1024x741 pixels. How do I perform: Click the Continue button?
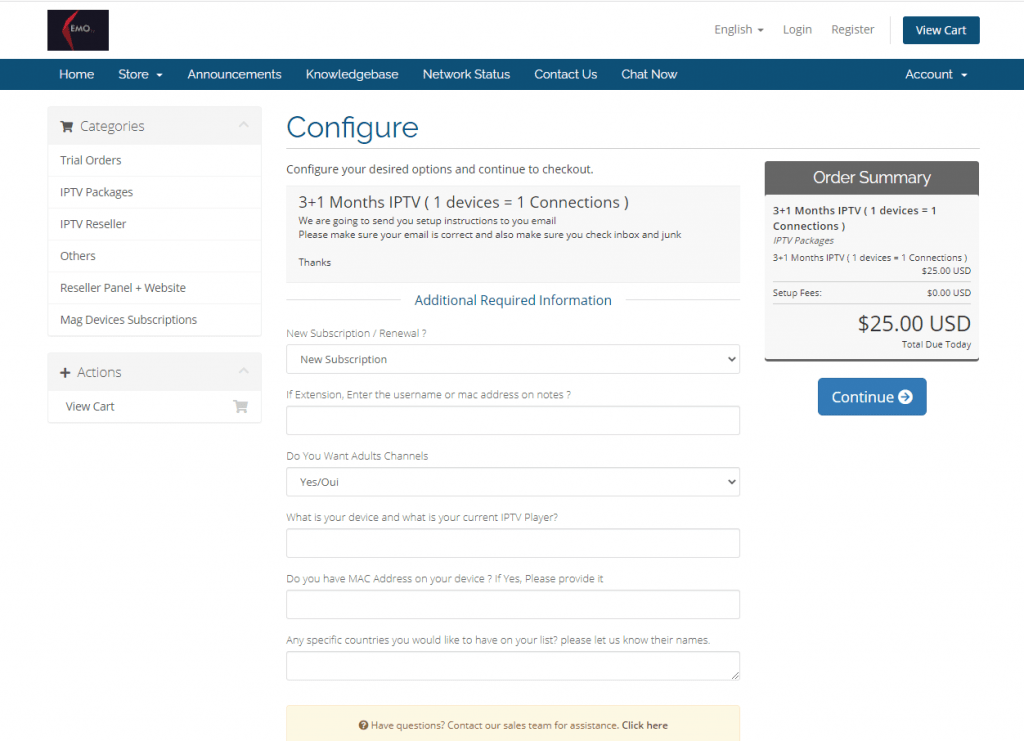872,396
